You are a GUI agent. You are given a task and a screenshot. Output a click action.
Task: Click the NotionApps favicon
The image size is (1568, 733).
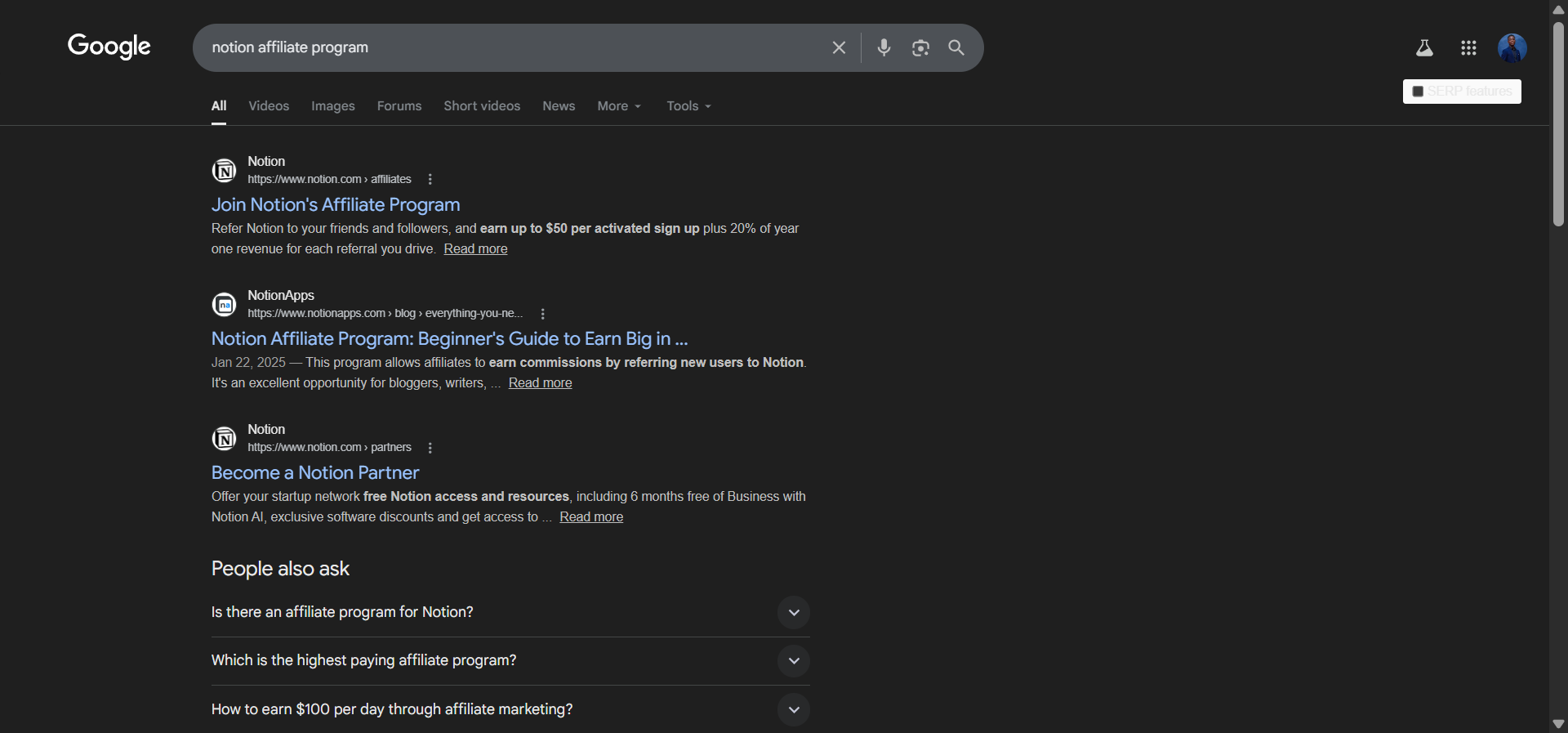click(225, 305)
